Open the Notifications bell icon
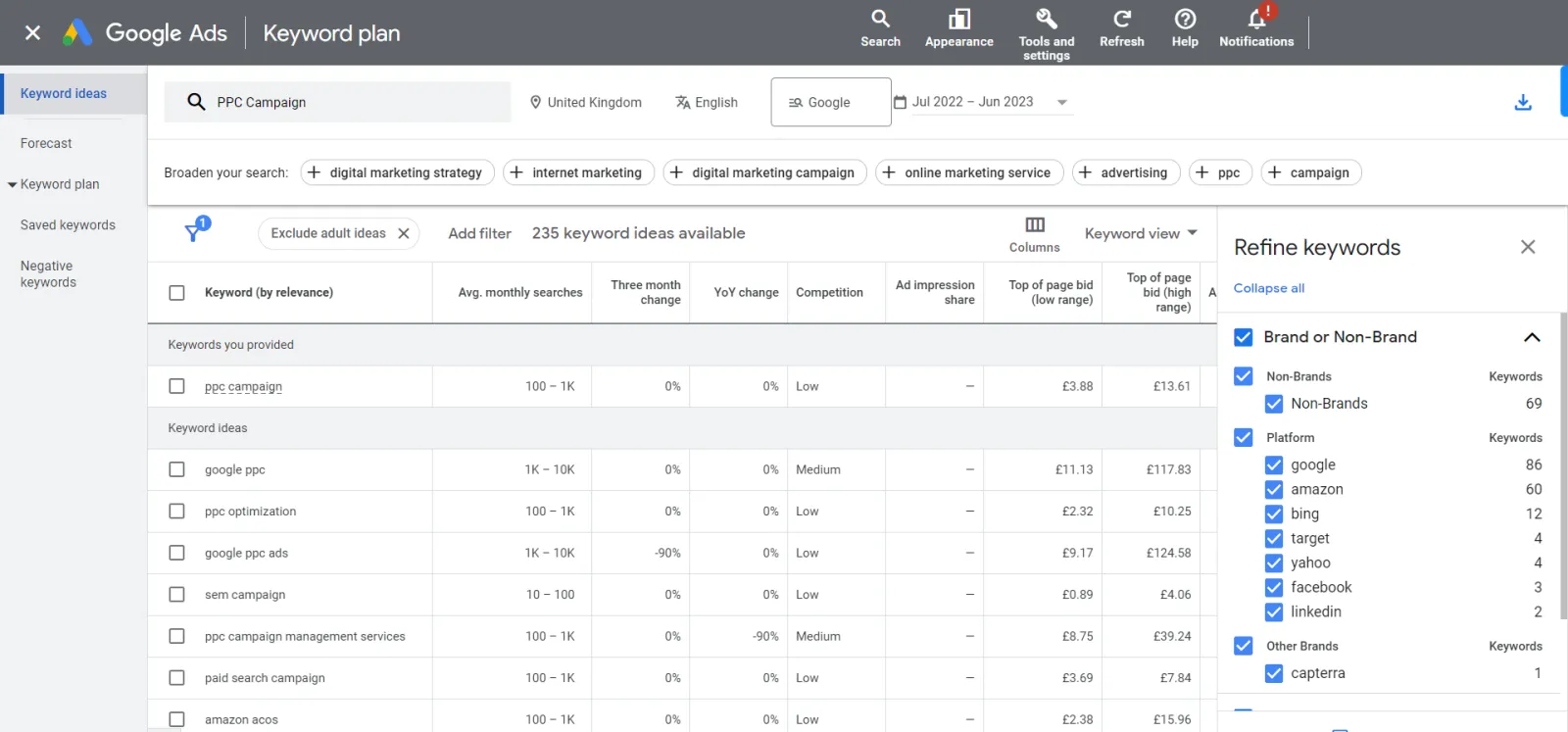Screen dimensions: 1568x732 tap(1256, 19)
